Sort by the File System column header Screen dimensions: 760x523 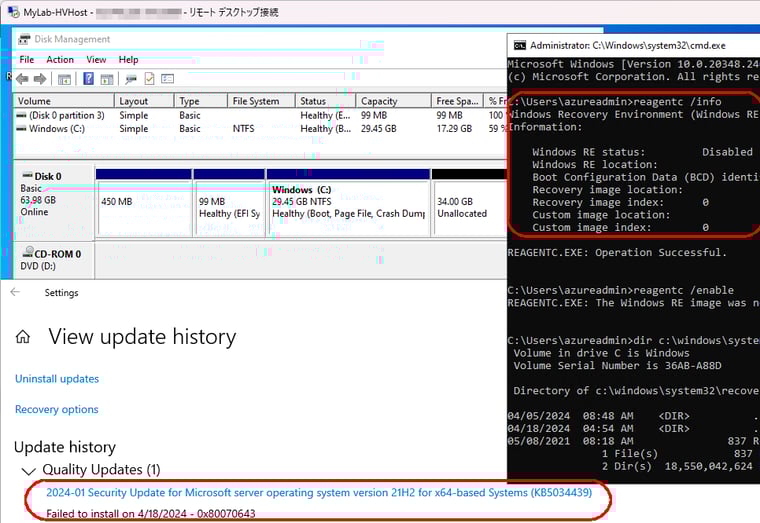261,101
